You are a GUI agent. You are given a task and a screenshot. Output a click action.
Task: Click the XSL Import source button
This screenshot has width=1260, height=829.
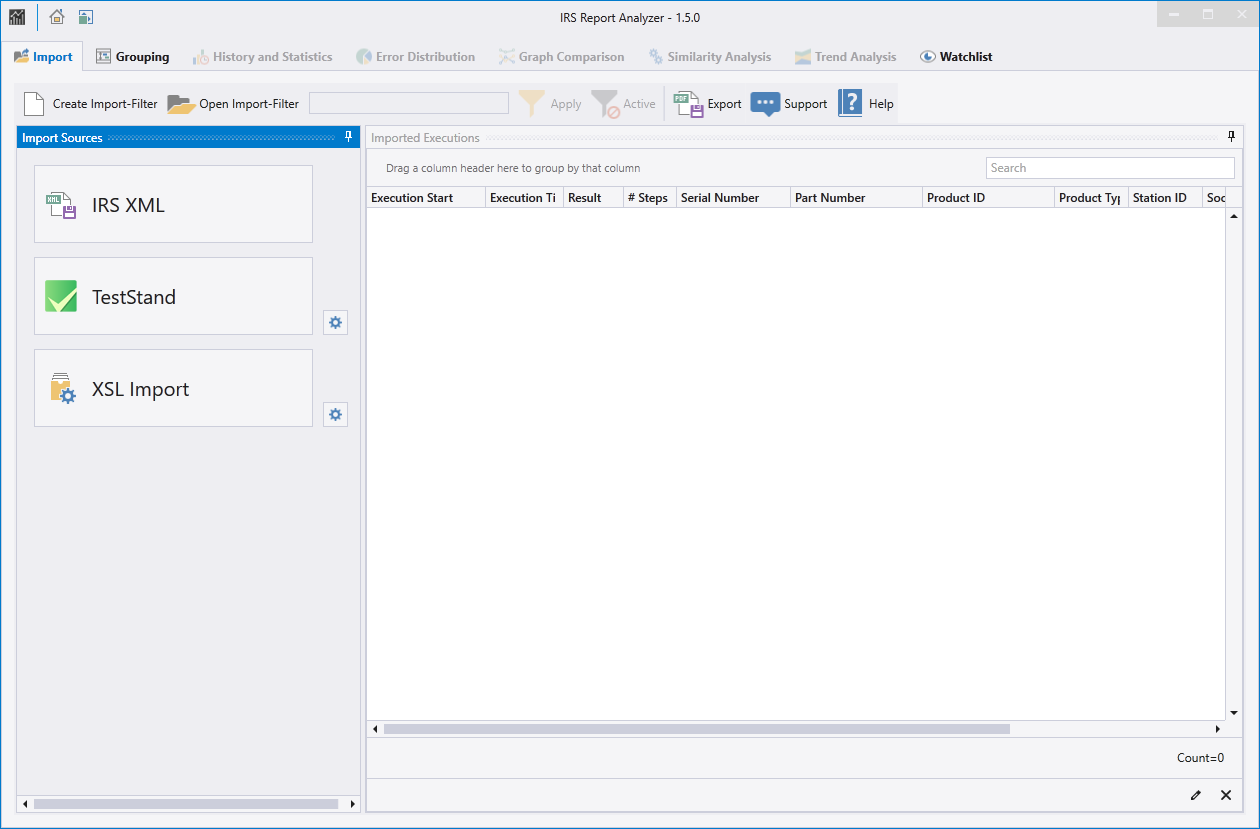click(x=174, y=388)
